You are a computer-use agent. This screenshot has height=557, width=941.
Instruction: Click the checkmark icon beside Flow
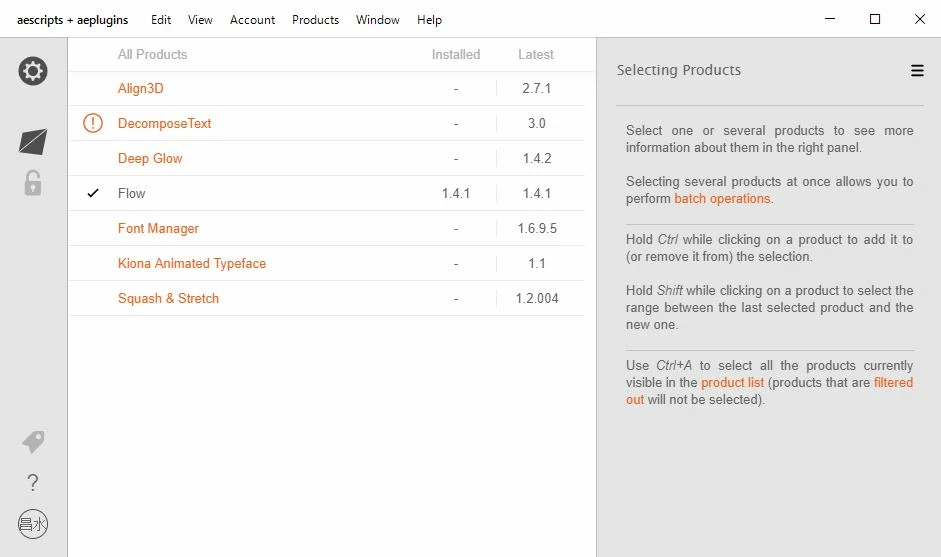click(x=93, y=193)
